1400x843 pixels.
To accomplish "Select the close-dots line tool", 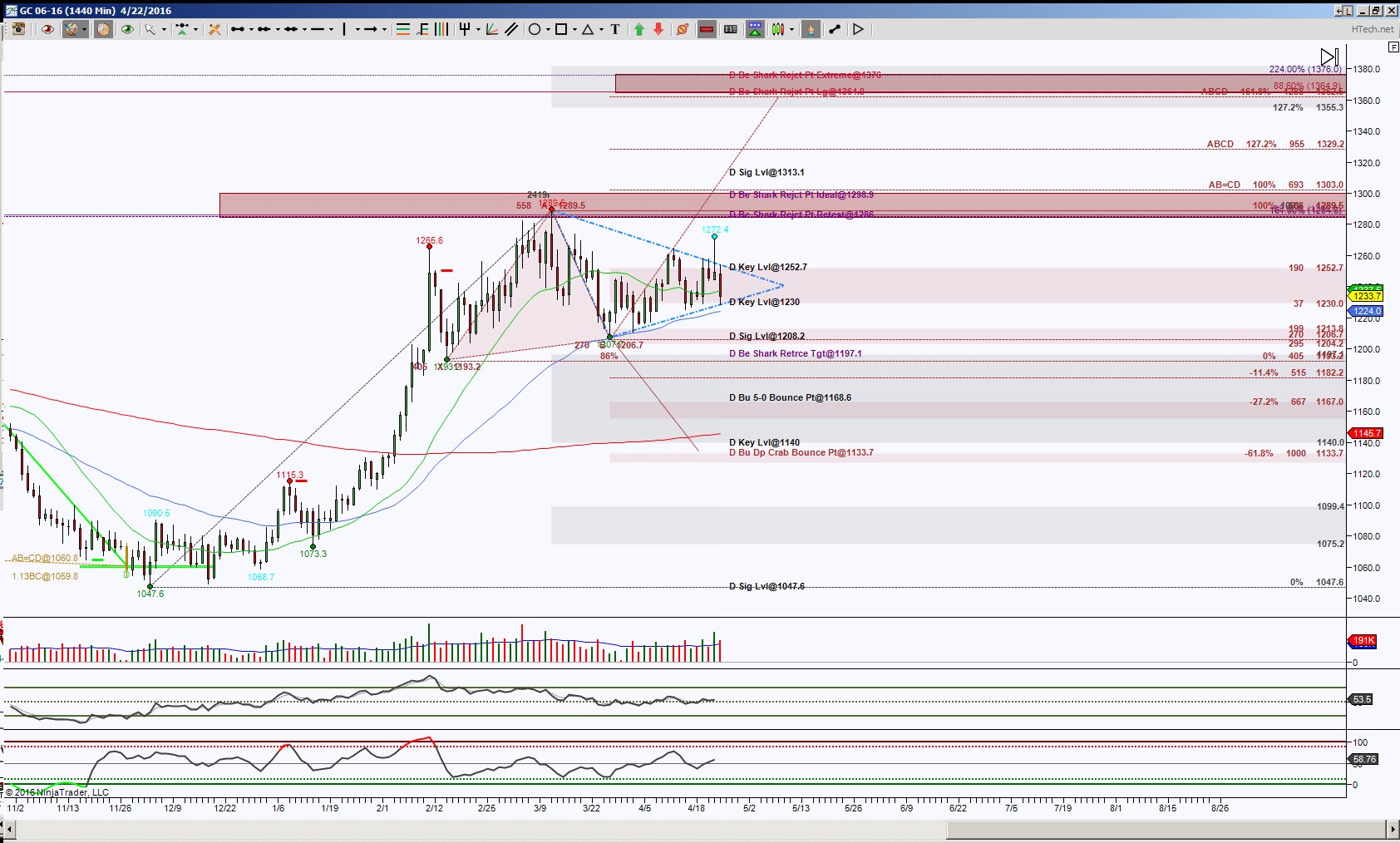I will pyautogui.click(x=264, y=29).
